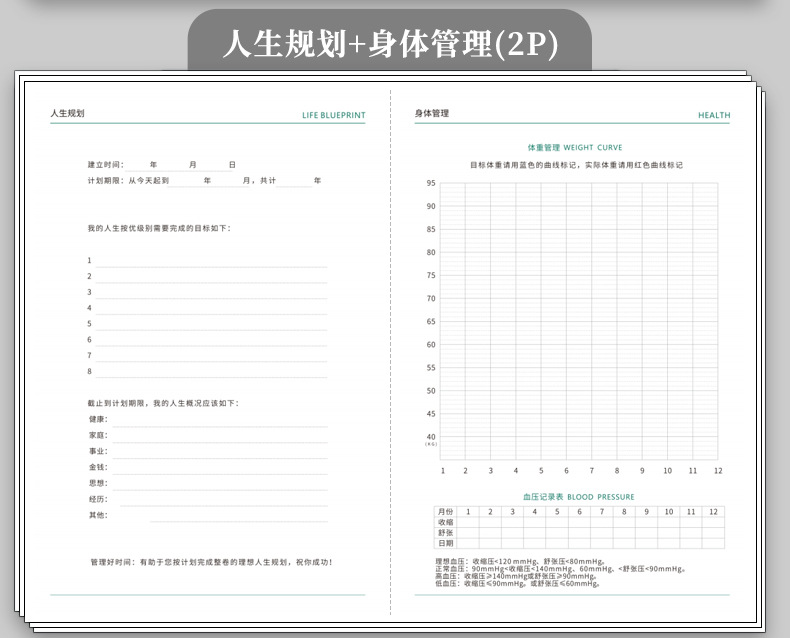Click the 血压记录表 BLOOD PRESSURE title
The width and height of the screenshot is (790, 638).
578,497
